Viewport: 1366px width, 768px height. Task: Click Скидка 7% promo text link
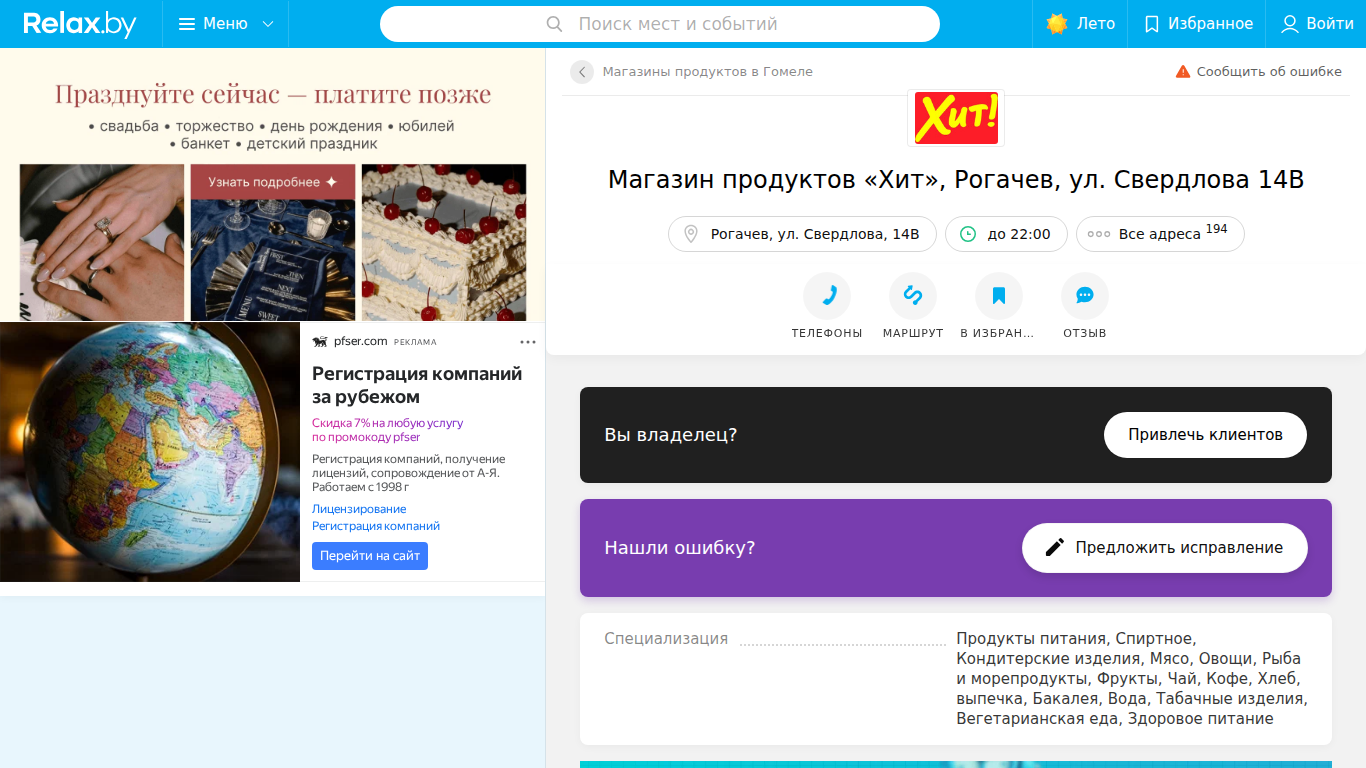tap(387, 430)
